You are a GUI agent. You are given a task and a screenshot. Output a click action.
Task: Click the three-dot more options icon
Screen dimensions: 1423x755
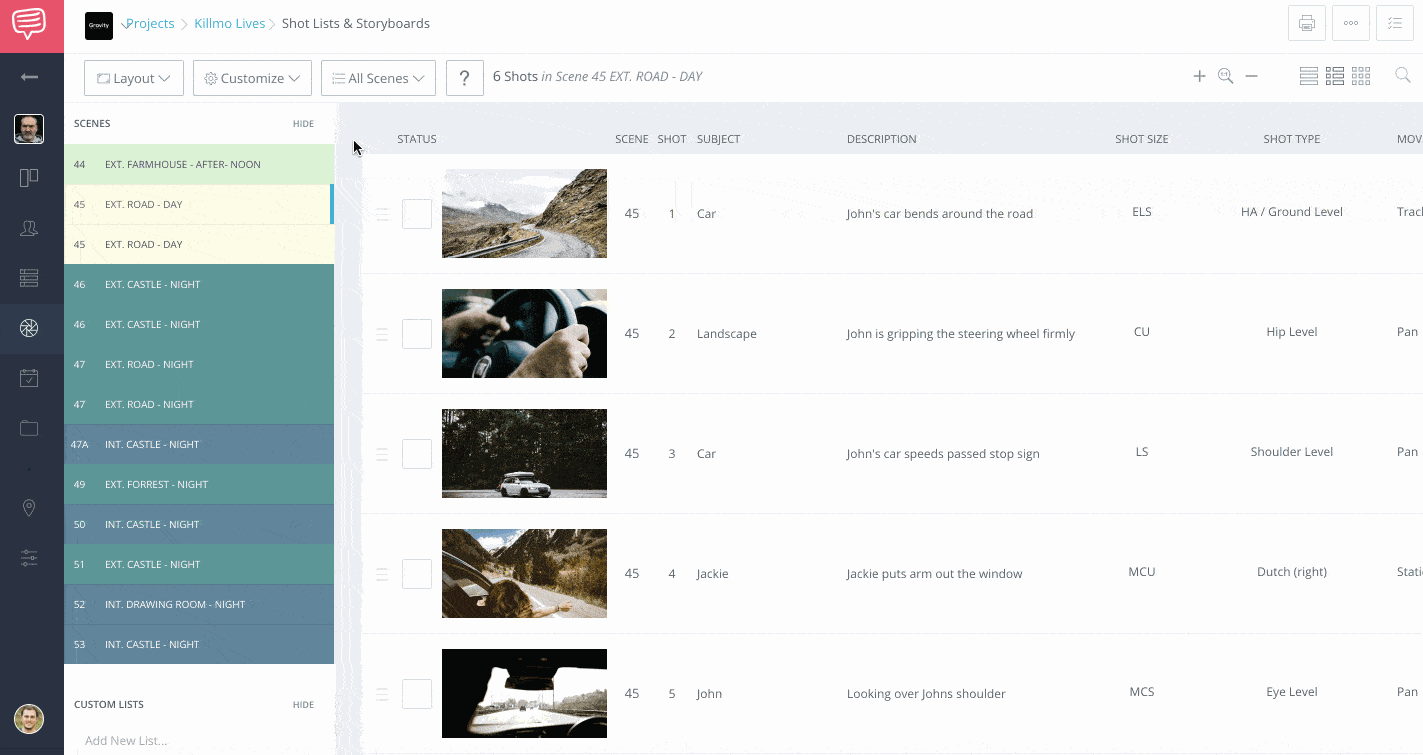pos(1351,22)
